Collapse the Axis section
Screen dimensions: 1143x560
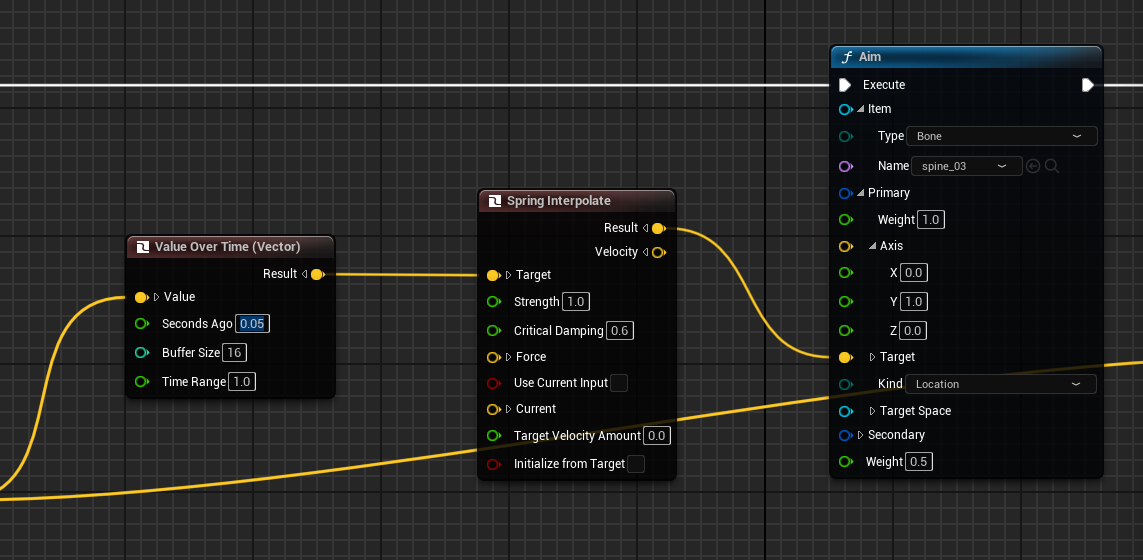click(x=873, y=246)
